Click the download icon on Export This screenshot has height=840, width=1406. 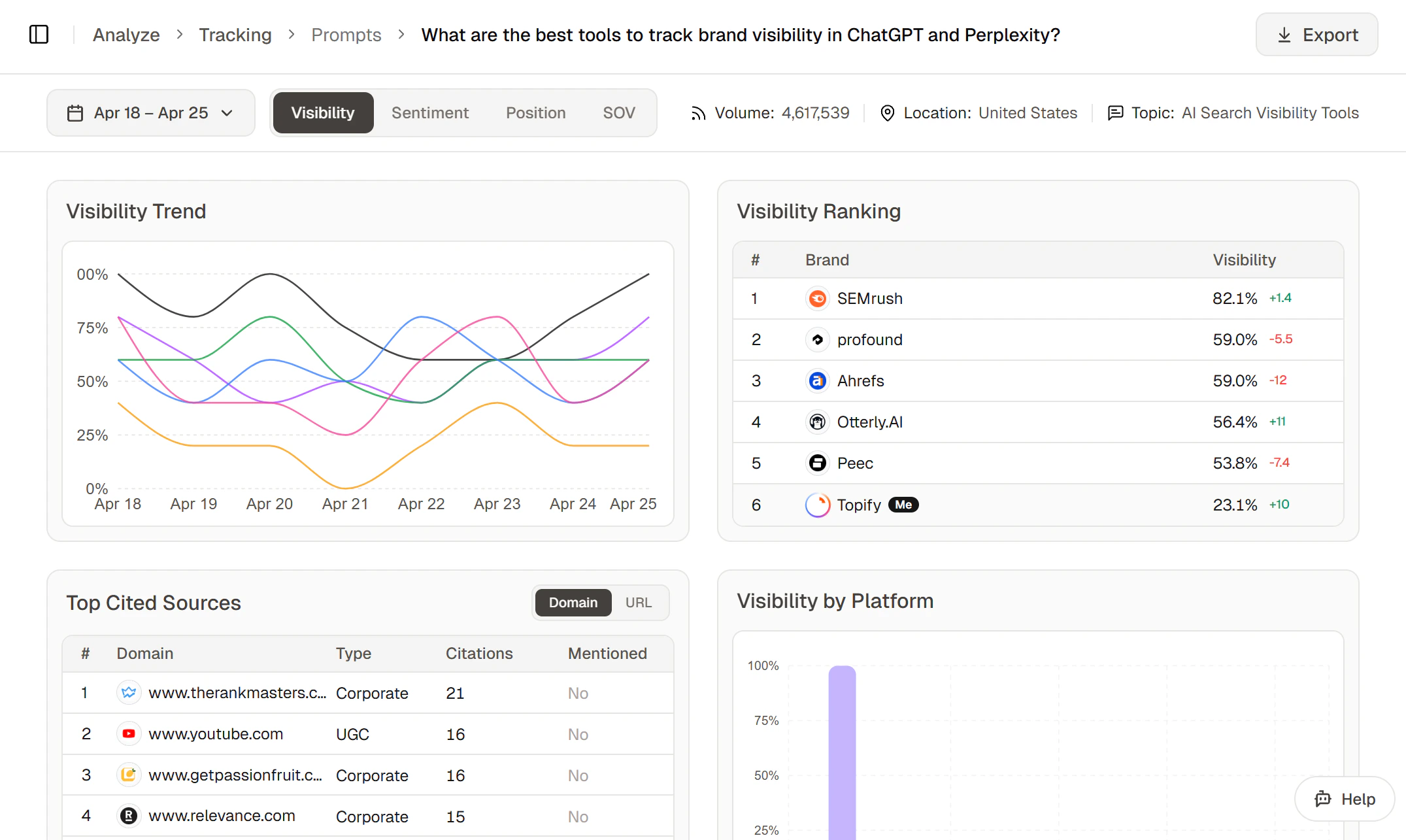(1284, 35)
